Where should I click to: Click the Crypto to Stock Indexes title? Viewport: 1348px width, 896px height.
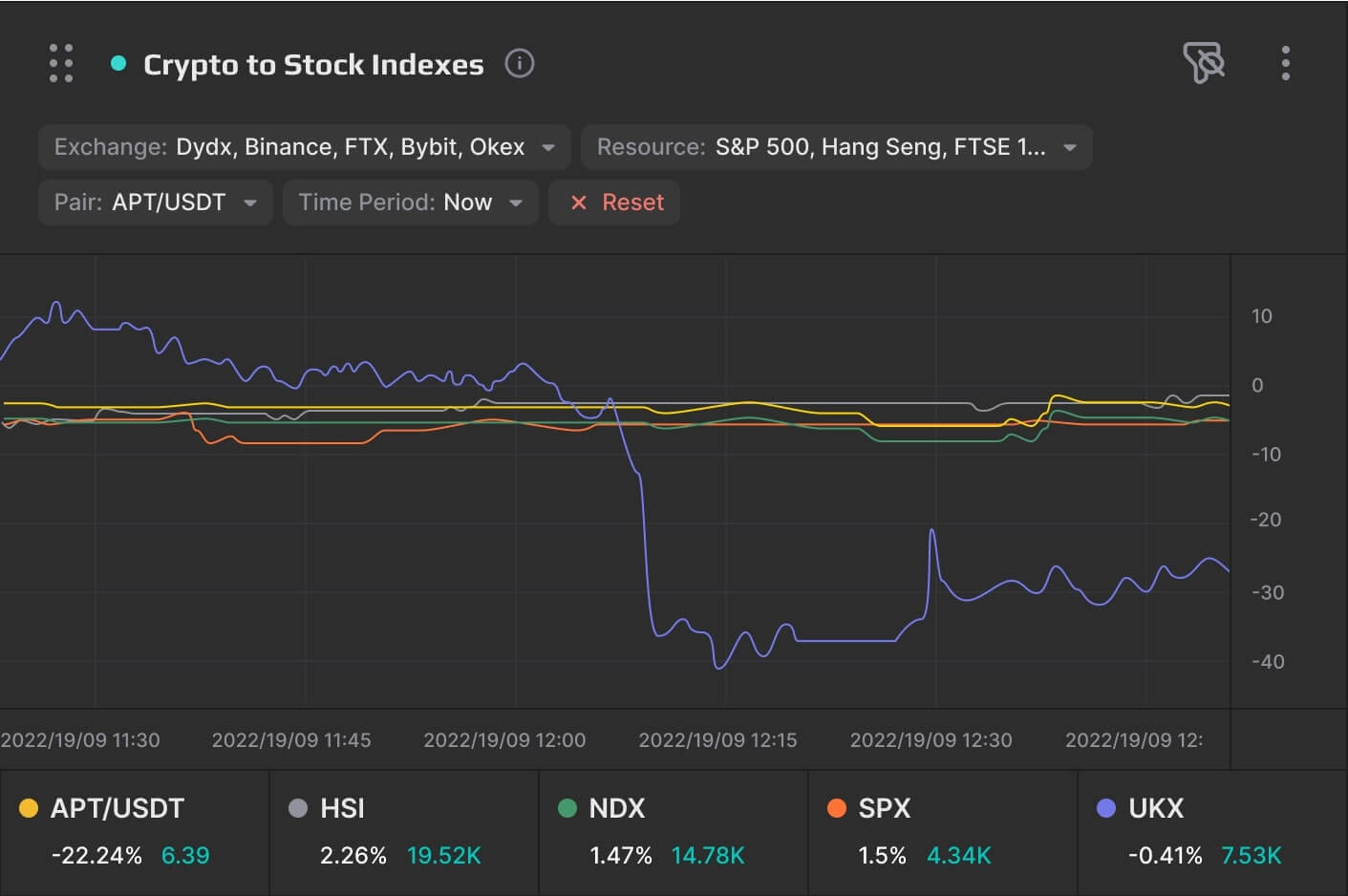click(x=313, y=64)
